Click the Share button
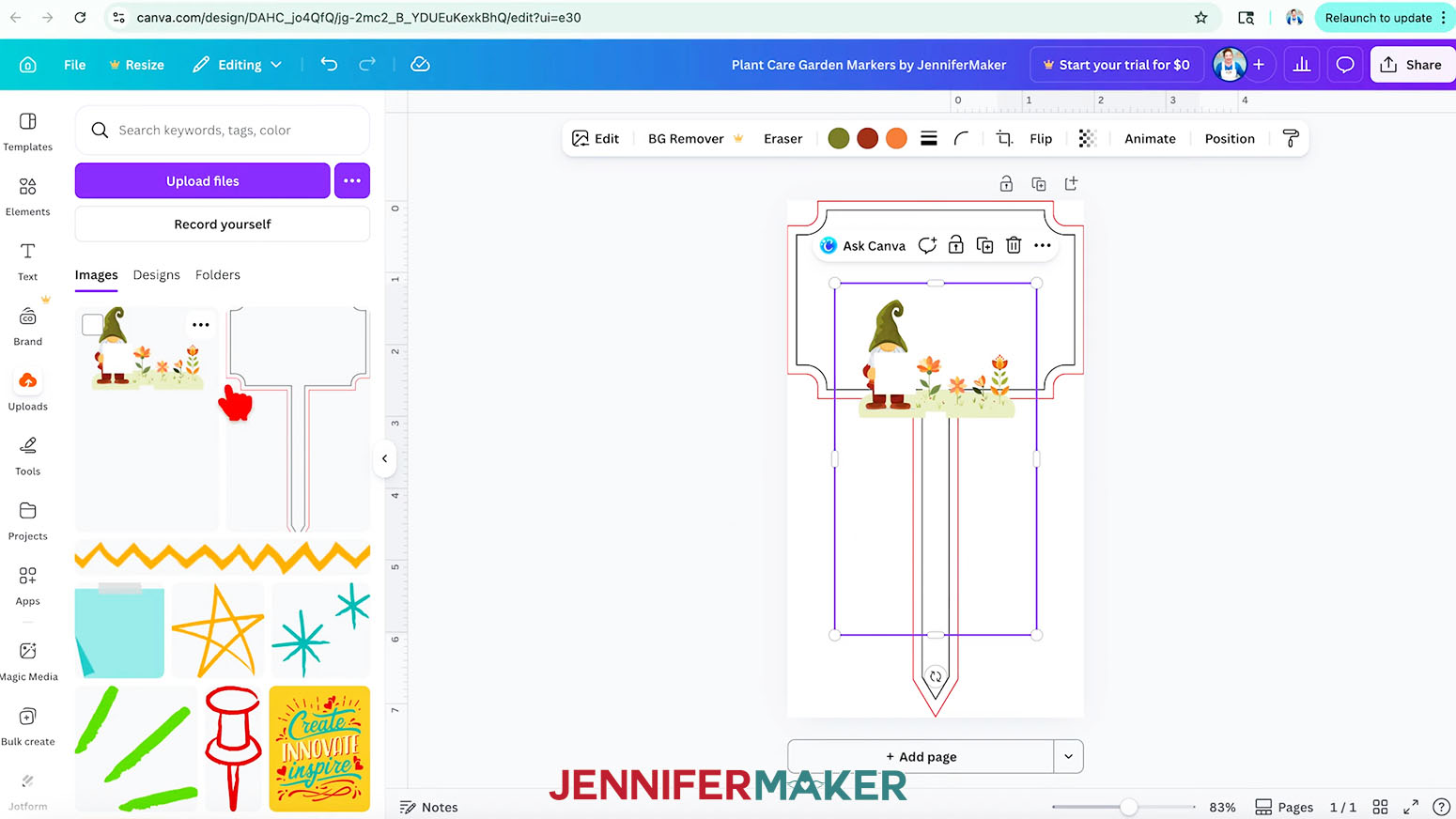1456x819 pixels. [1411, 65]
